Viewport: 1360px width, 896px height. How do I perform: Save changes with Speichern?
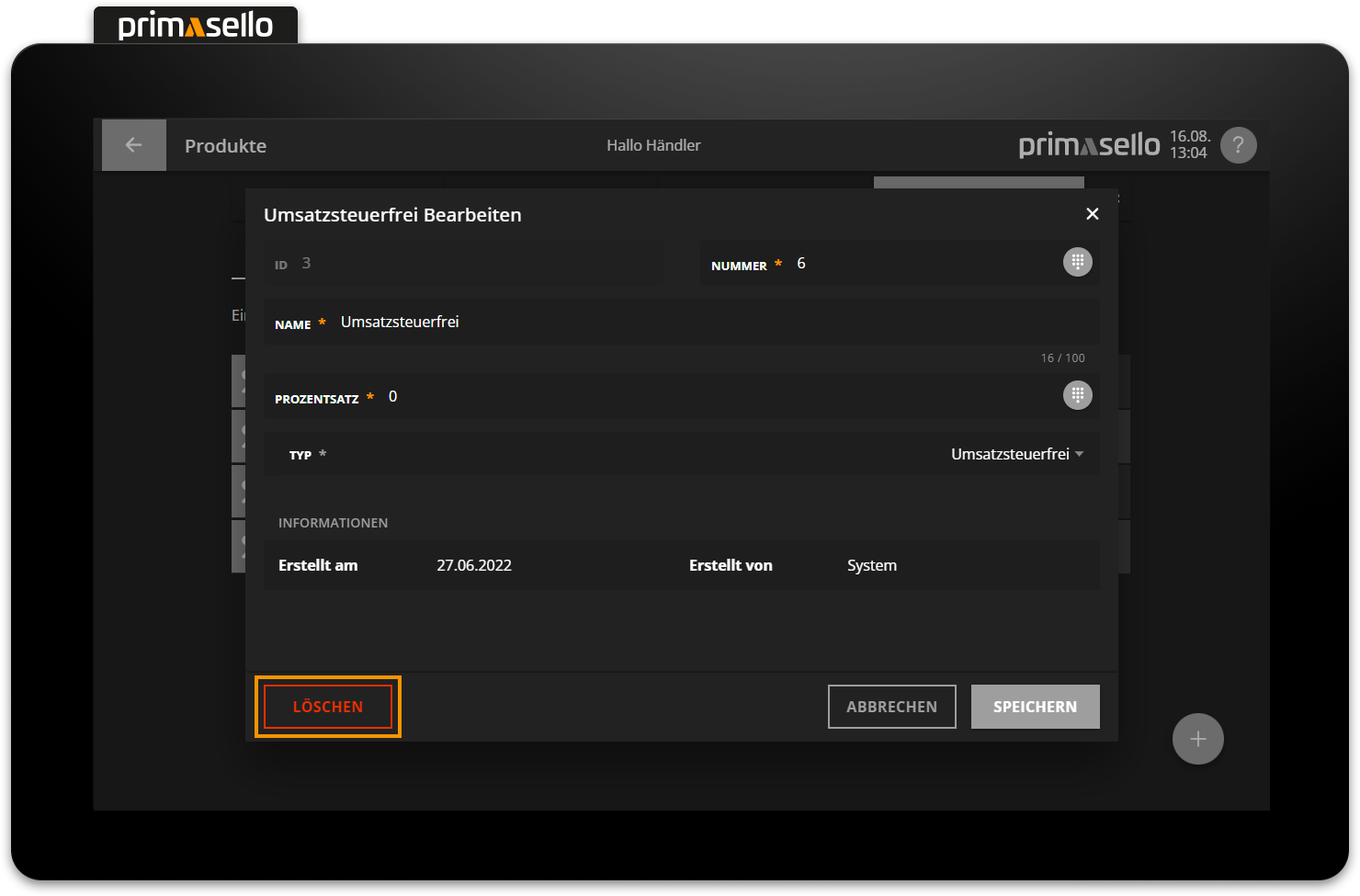coord(1035,707)
